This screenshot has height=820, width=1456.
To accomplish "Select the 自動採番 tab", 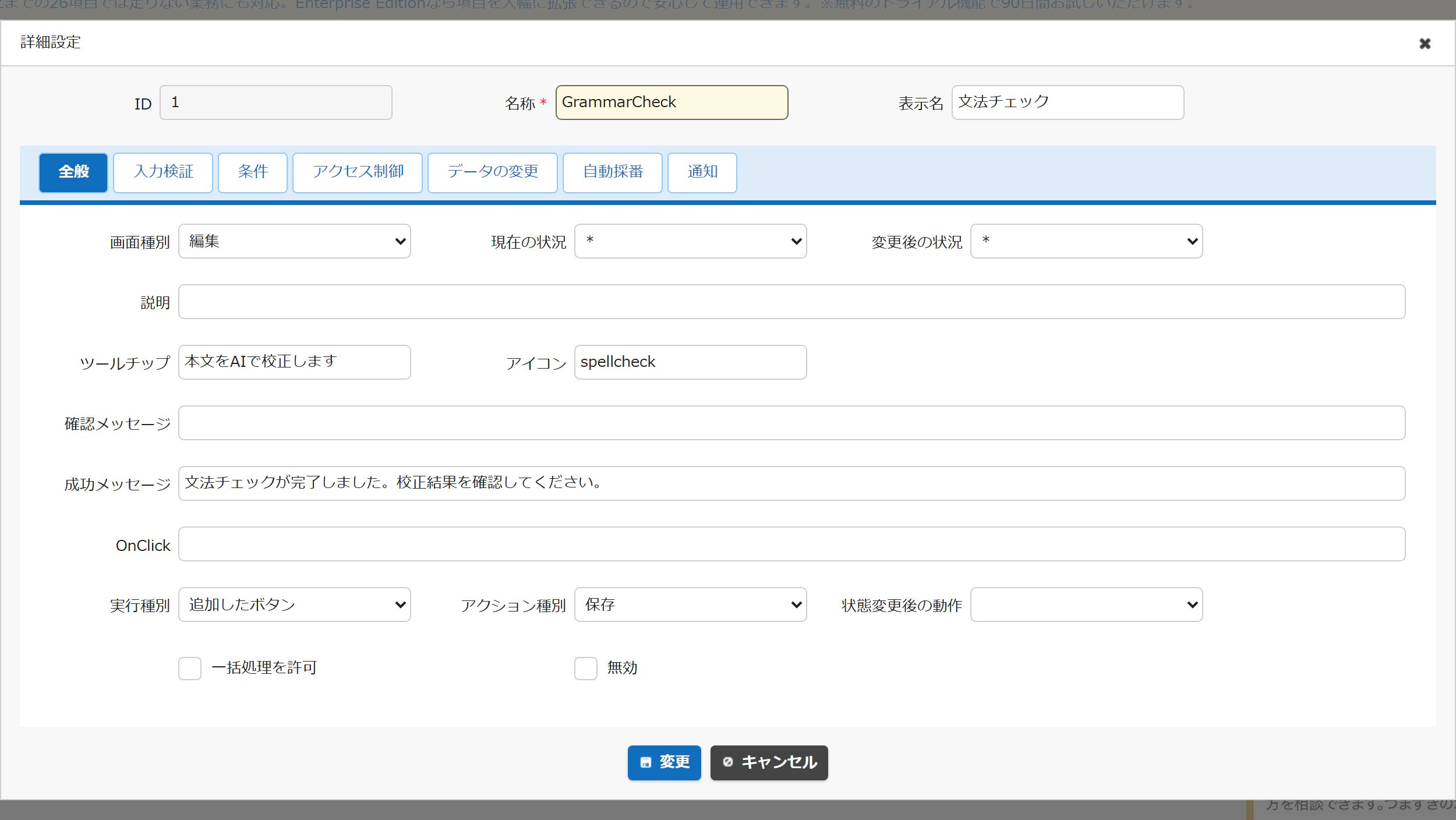I will click(x=613, y=172).
